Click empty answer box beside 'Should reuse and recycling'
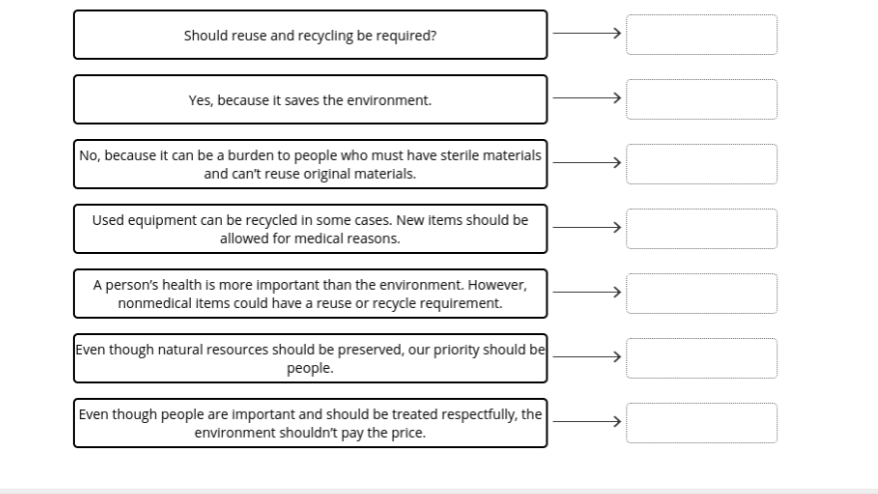 pyautogui.click(x=702, y=35)
